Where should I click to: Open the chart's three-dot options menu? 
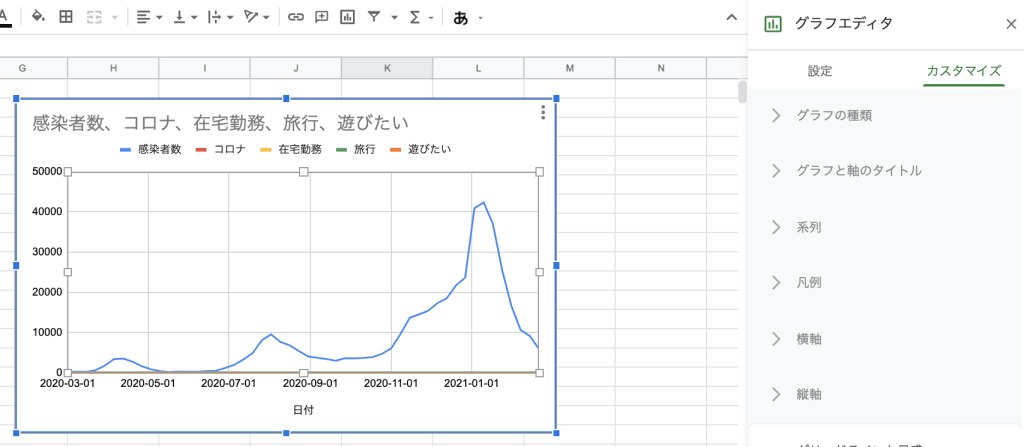click(x=543, y=113)
